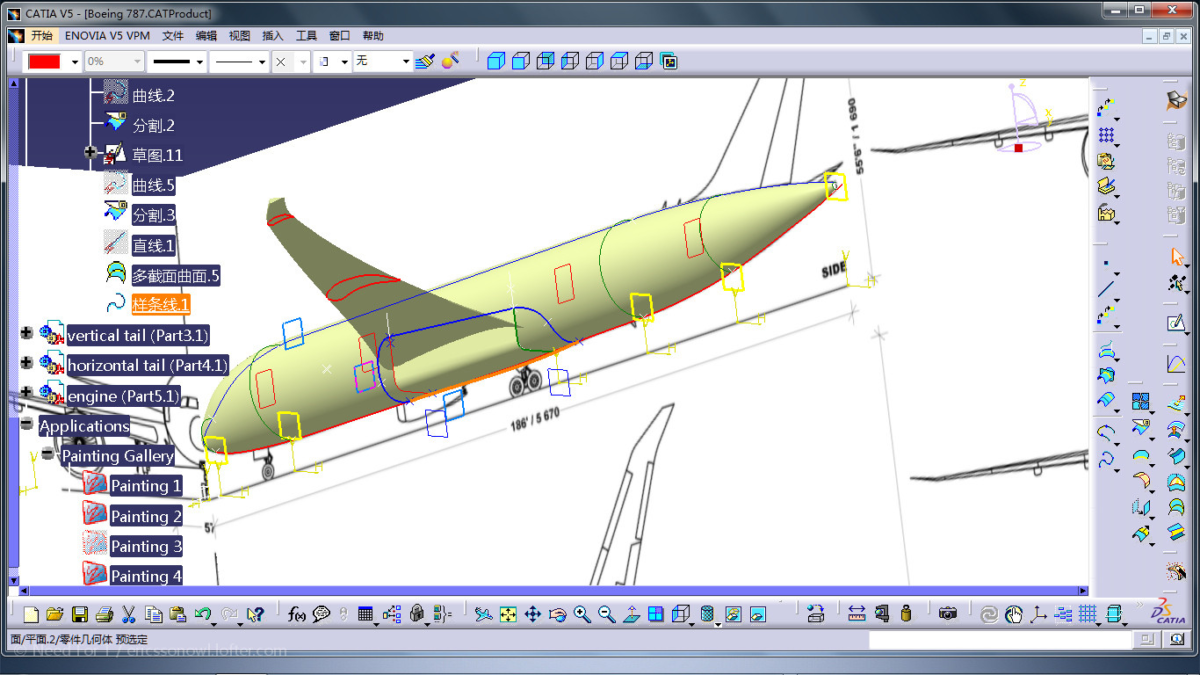Screen dimensions: 1200x675
Task: Click the Paste clipboard icon
Action: 178,614
